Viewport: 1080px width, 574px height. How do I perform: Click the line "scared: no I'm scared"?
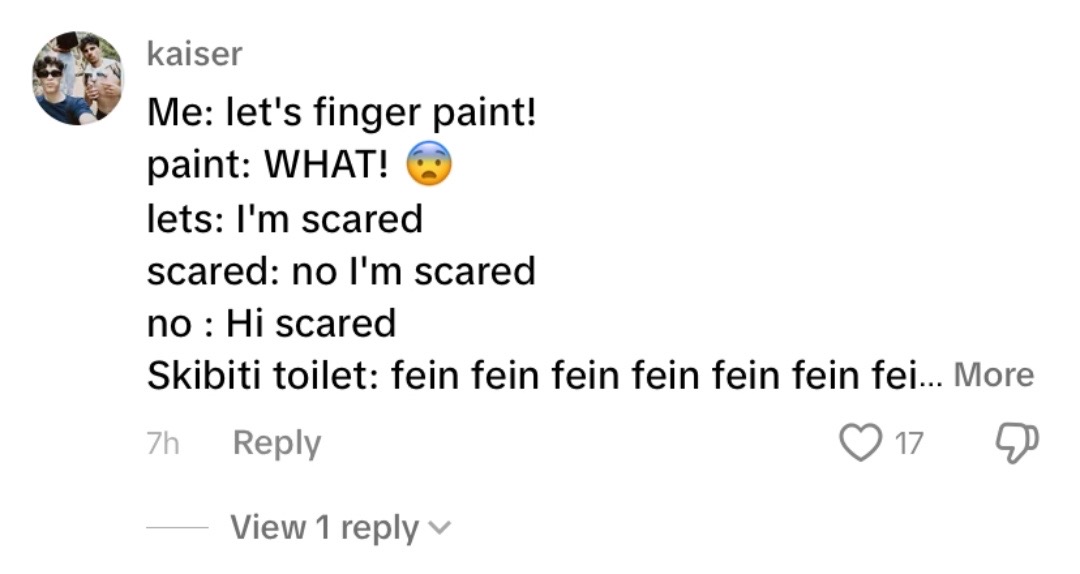point(341,271)
